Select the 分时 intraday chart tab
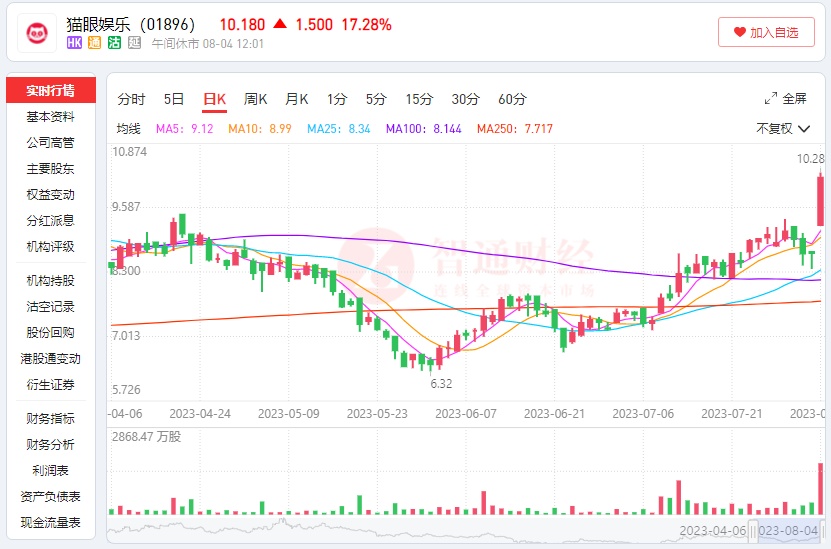This screenshot has height=549, width=831. click(x=131, y=99)
